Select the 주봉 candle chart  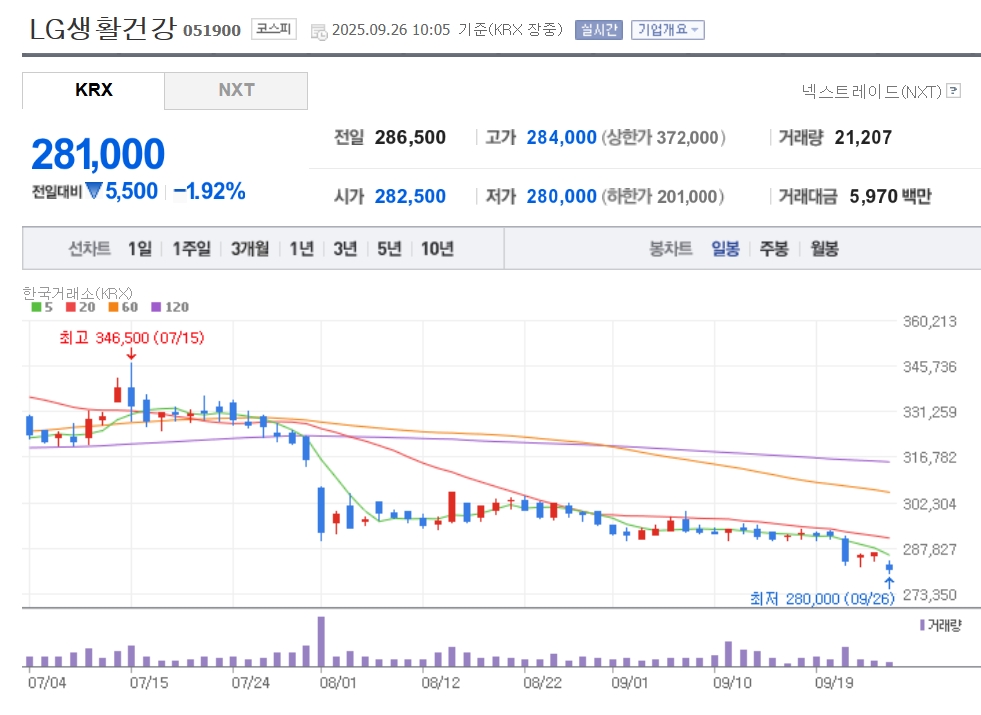[773, 249]
